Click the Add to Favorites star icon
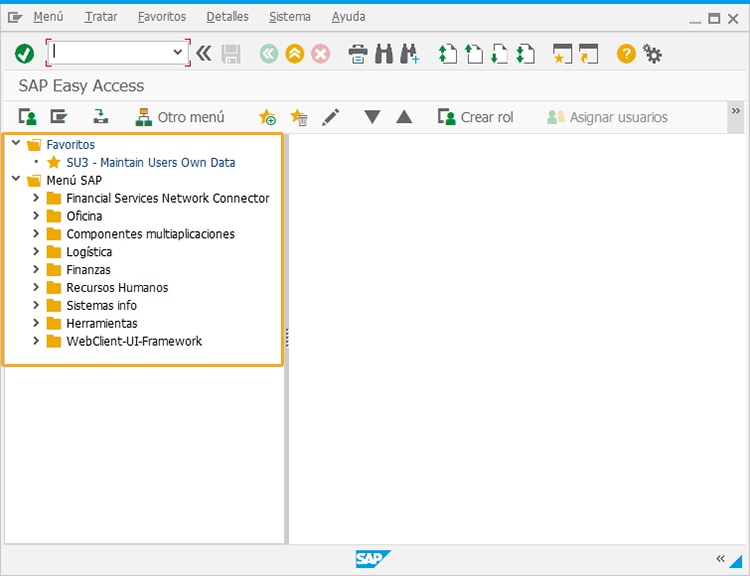 [267, 117]
